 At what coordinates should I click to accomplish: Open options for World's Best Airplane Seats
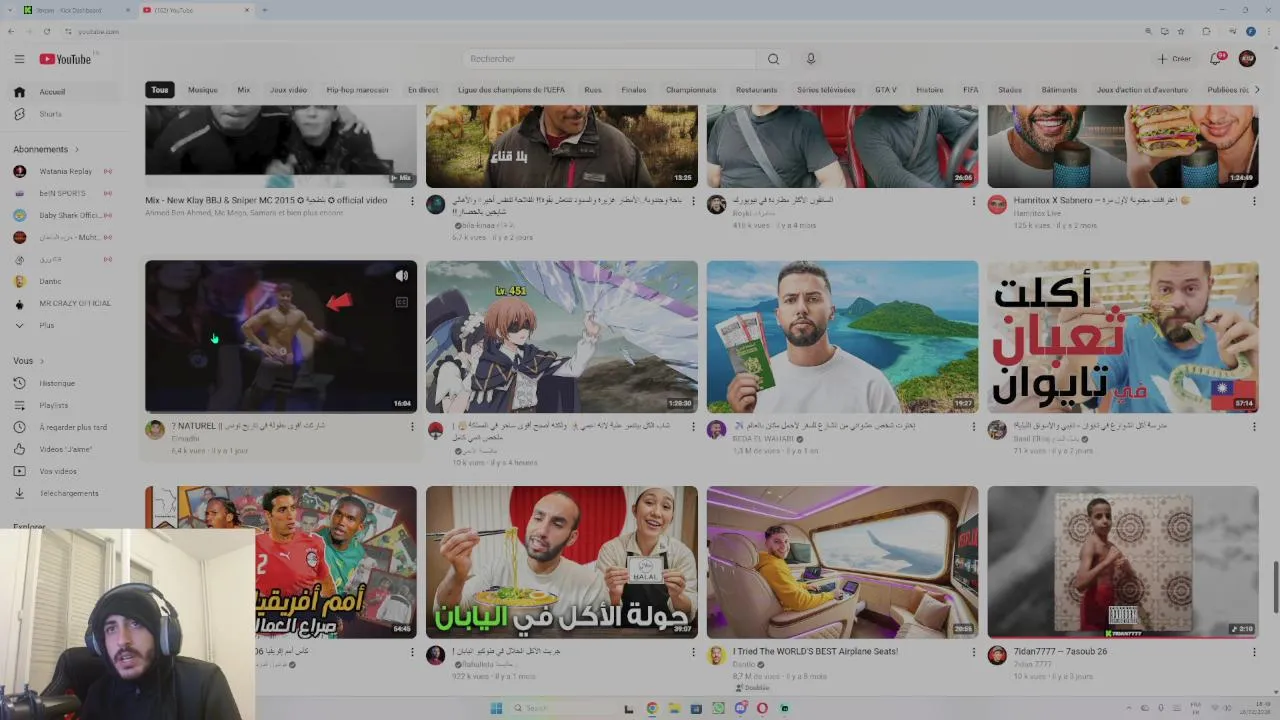point(974,651)
